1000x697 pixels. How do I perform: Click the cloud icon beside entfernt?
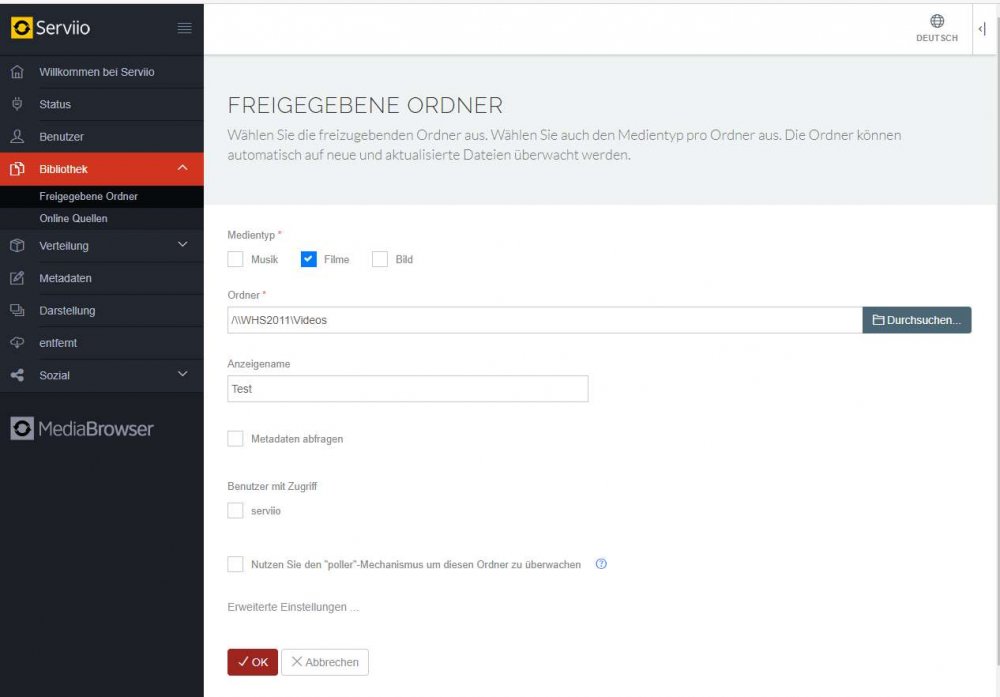click(17, 342)
